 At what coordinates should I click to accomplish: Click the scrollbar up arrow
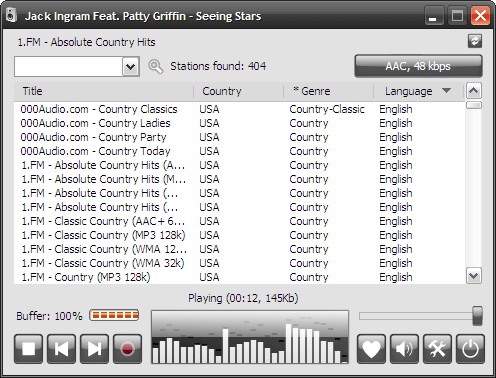pyautogui.click(x=474, y=91)
